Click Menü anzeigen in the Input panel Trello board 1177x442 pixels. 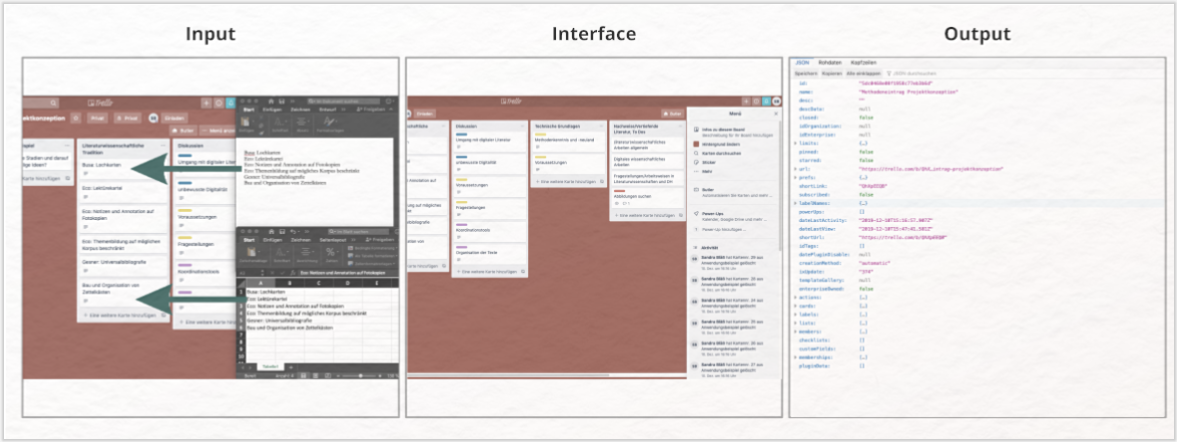coord(218,131)
